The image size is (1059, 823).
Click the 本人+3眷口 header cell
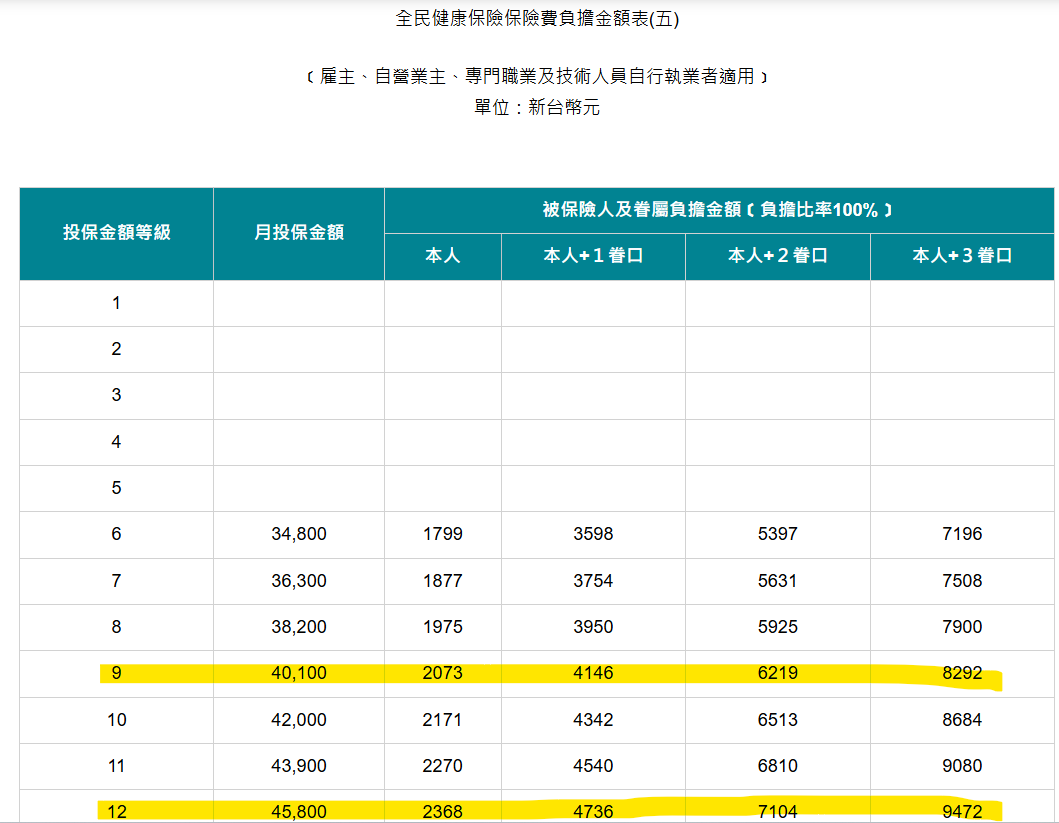962,256
